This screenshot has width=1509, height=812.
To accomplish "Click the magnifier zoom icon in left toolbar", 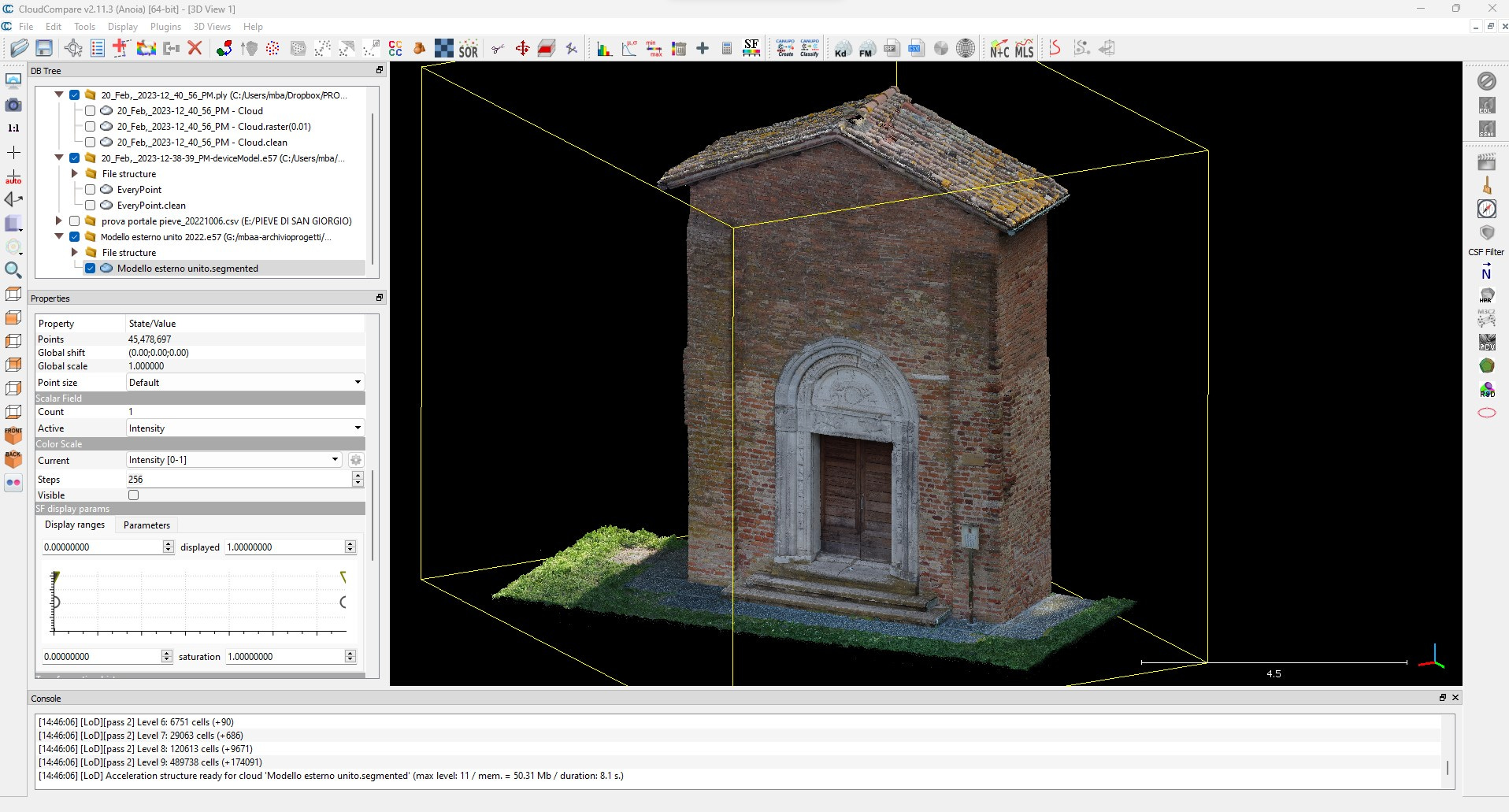I will pos(13,270).
